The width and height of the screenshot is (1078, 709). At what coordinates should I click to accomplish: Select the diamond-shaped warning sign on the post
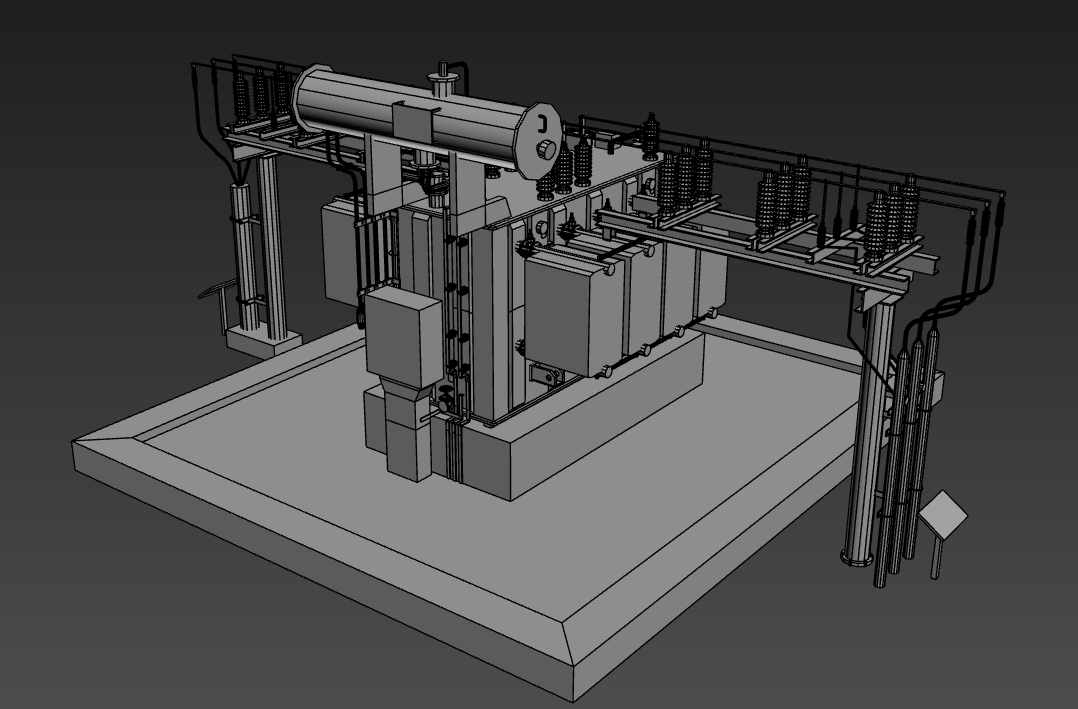pyautogui.click(x=943, y=515)
